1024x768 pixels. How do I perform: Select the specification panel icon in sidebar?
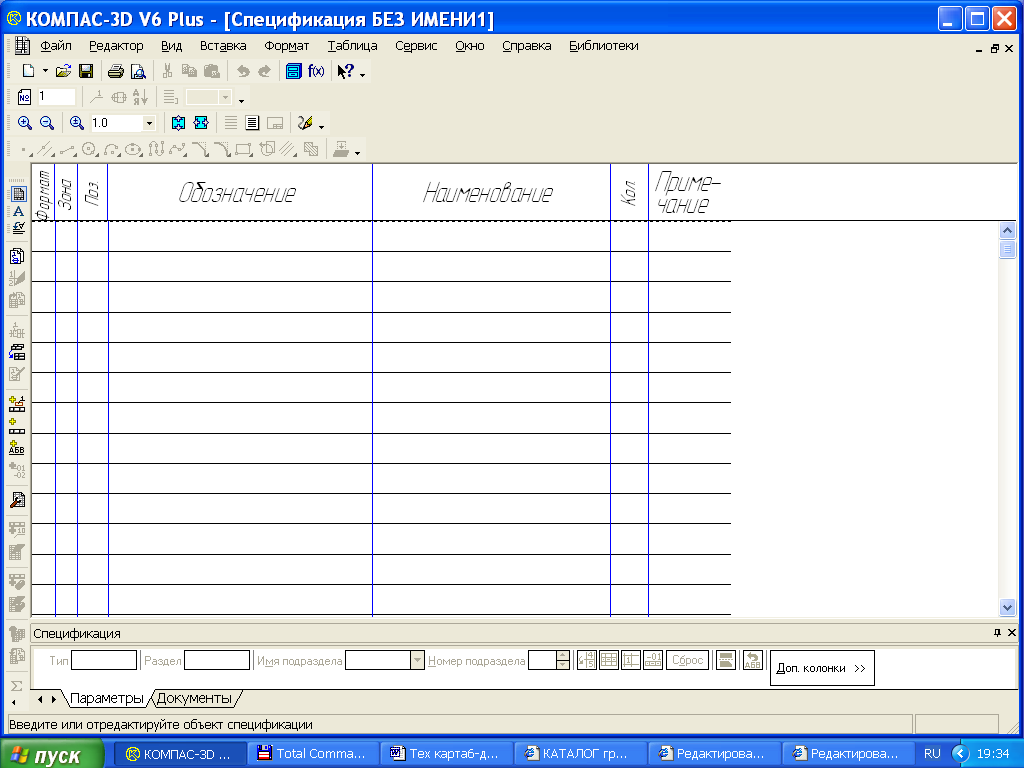coord(18,194)
